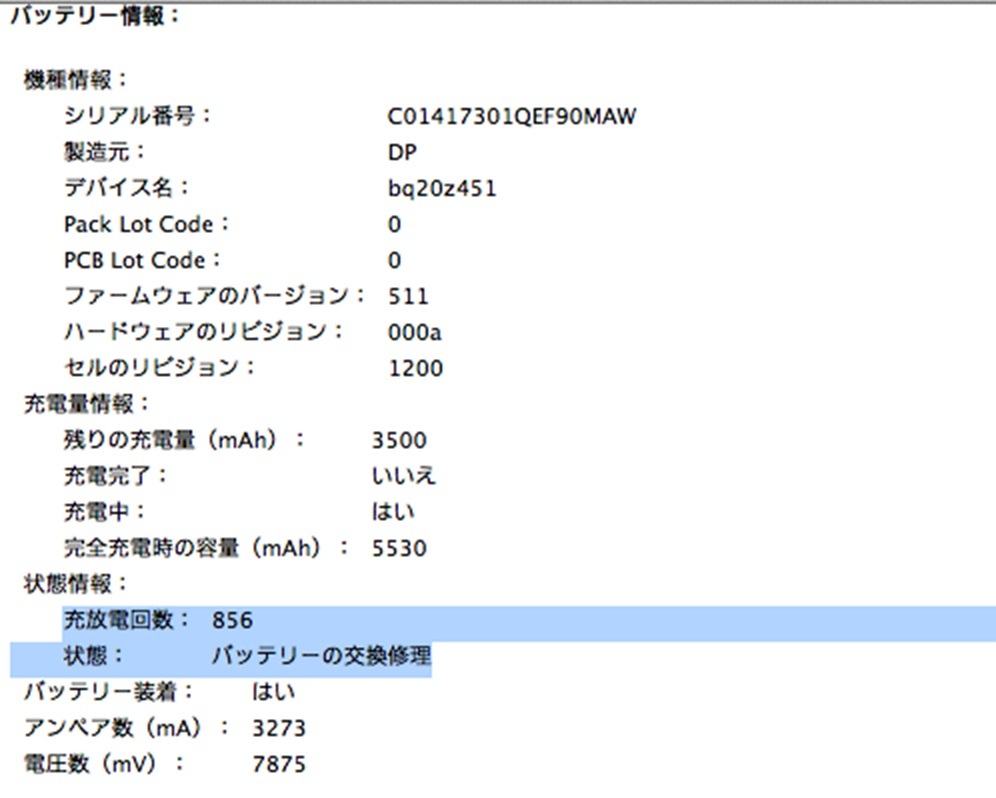Select amperage value 3273
The image size is (996, 798).
tap(279, 728)
